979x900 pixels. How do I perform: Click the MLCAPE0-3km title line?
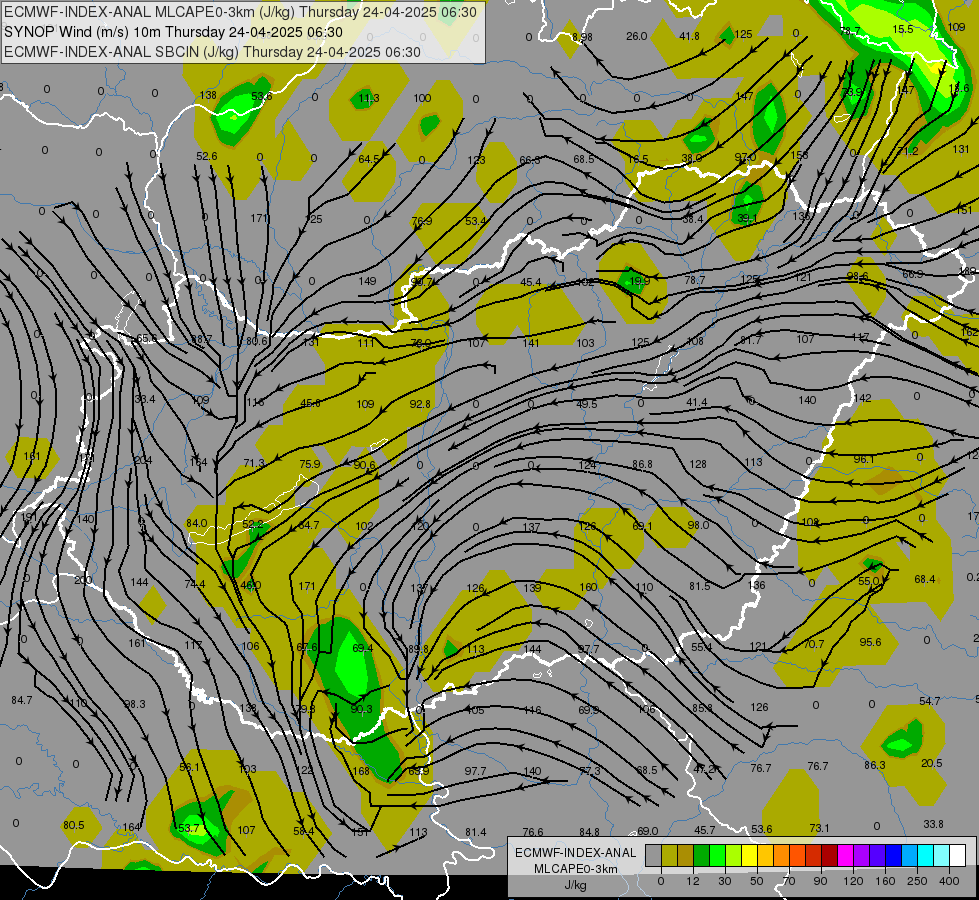[240, 12]
